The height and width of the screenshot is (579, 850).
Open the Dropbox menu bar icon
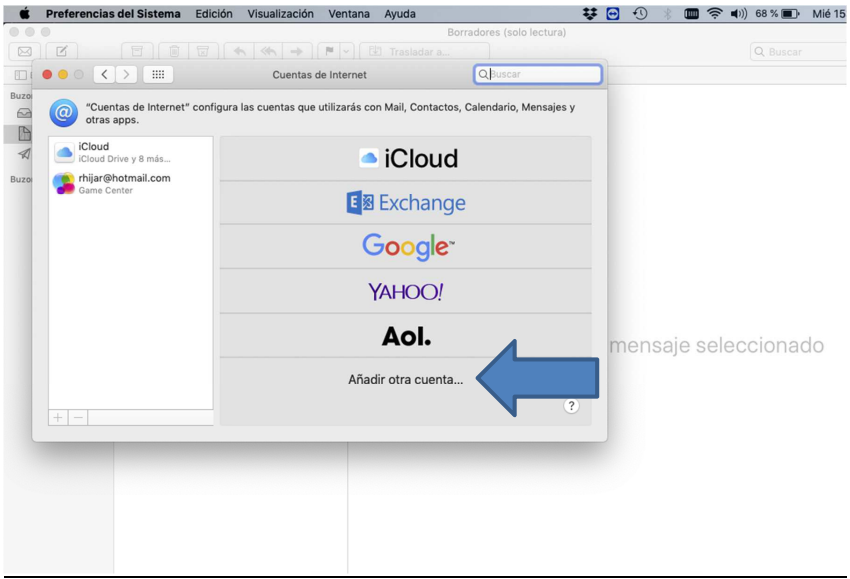point(590,14)
